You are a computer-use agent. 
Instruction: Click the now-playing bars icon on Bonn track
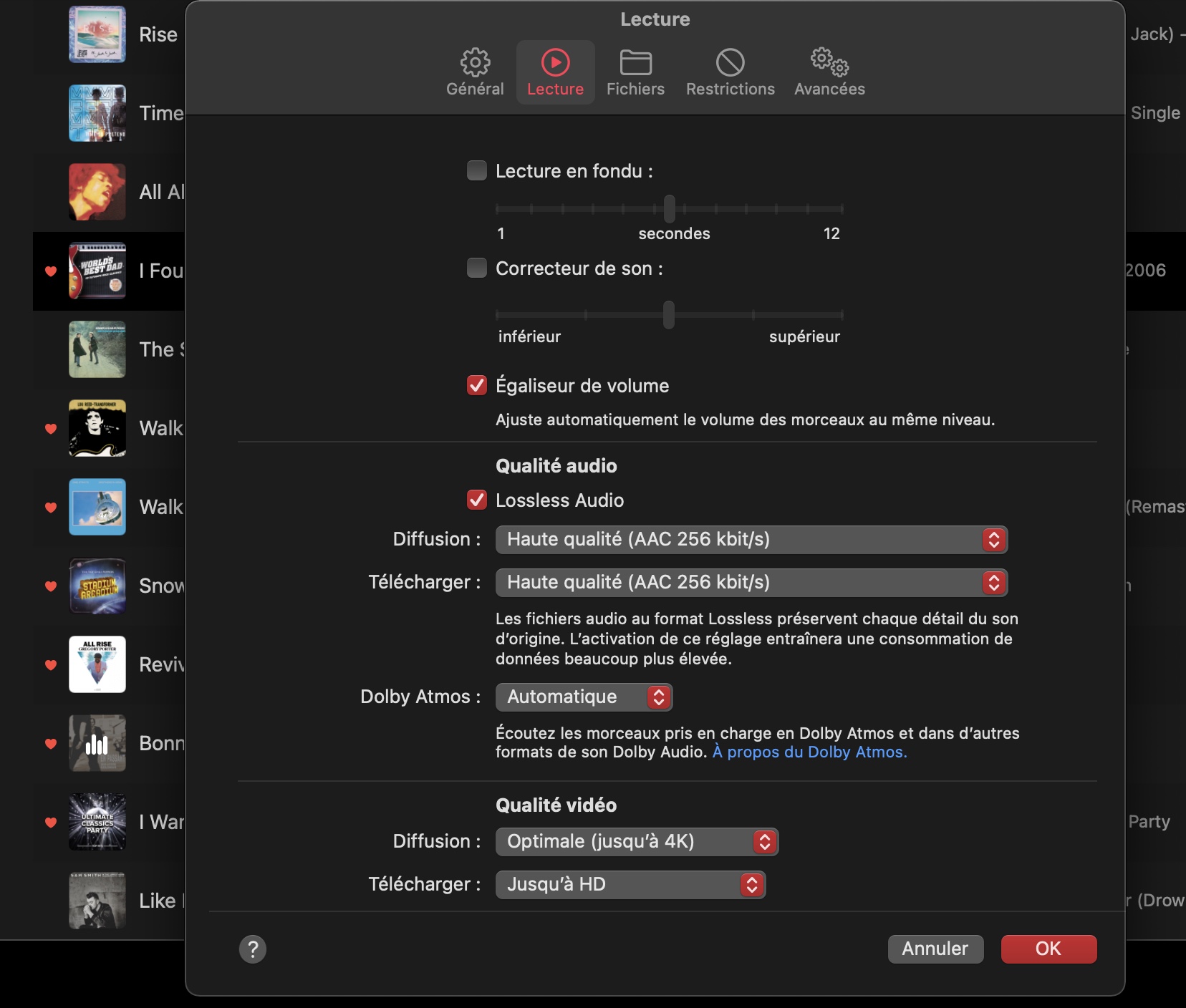pyautogui.click(x=97, y=744)
